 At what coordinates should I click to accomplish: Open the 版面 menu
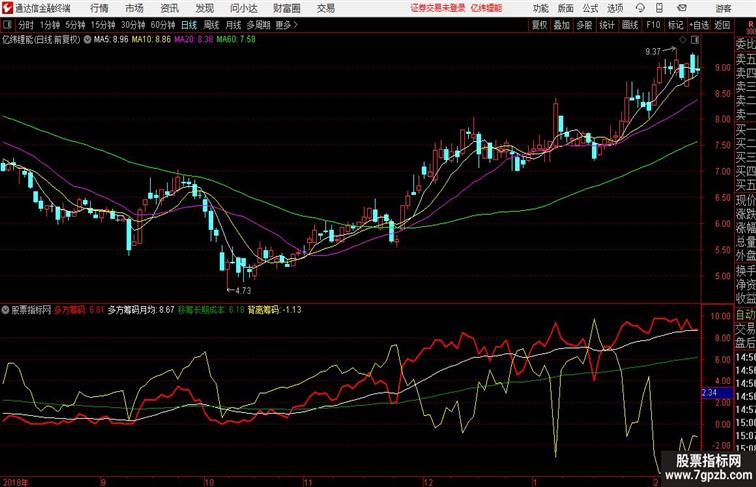[x=566, y=9]
